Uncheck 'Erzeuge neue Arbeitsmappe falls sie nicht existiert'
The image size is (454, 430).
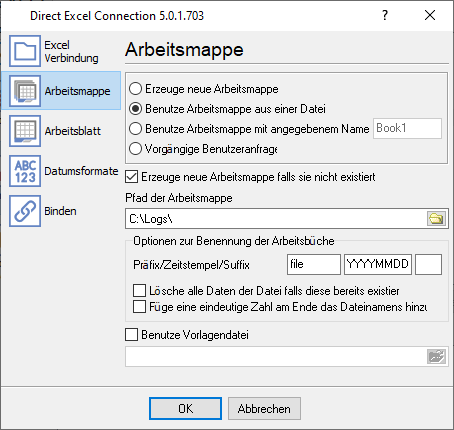[132, 177]
